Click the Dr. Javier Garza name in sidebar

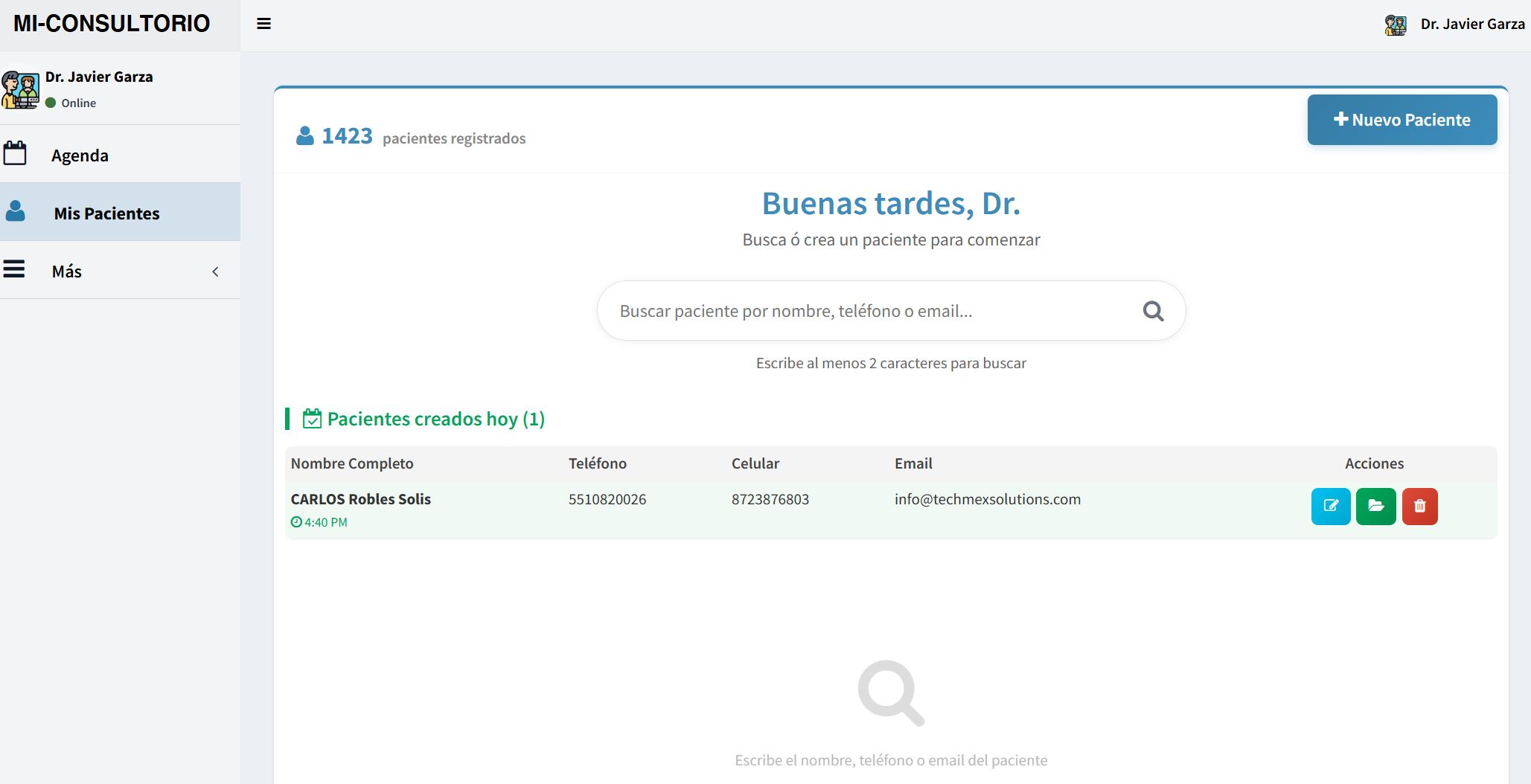[x=99, y=77]
